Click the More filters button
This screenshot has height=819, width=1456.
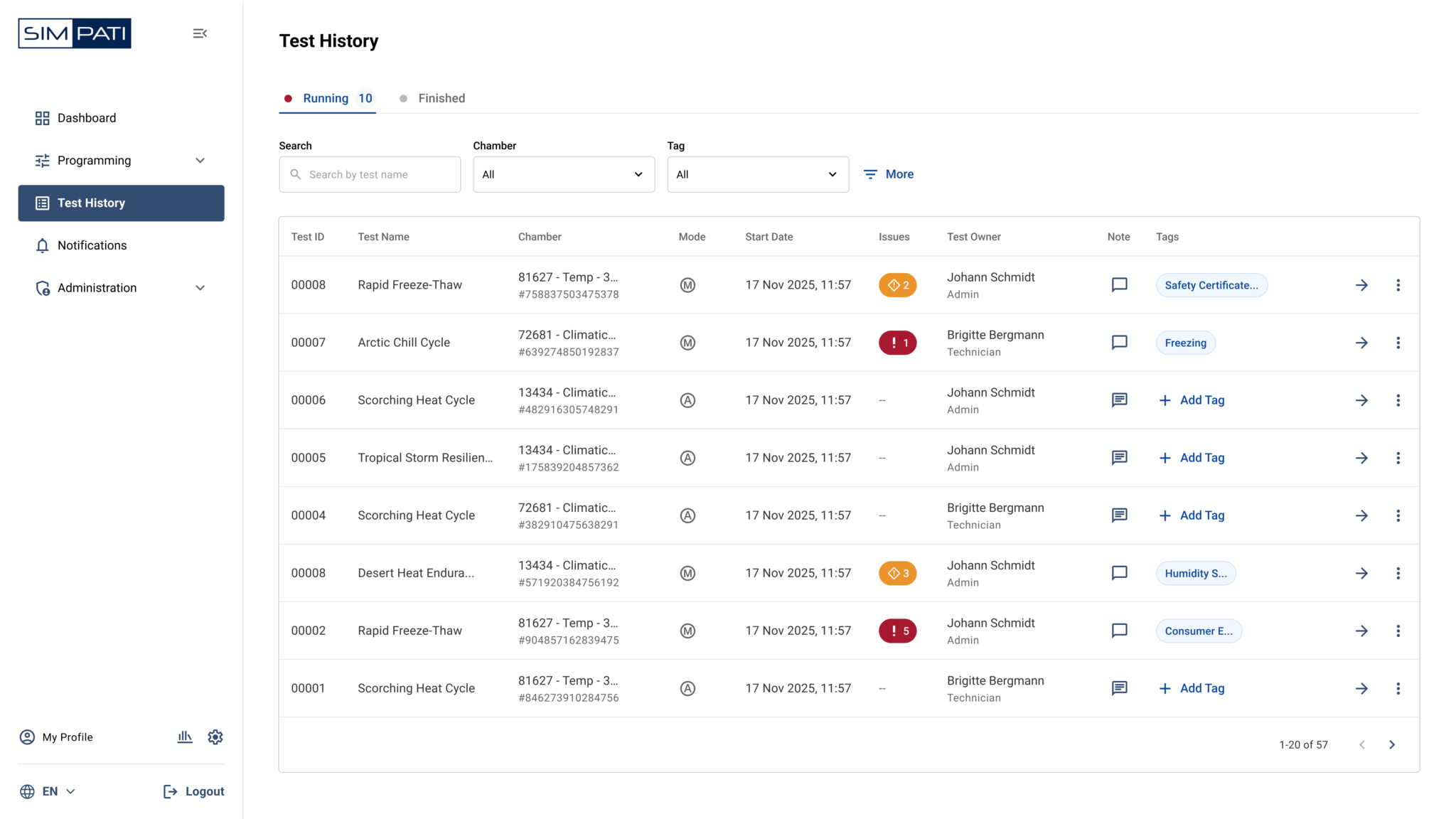[x=889, y=174]
